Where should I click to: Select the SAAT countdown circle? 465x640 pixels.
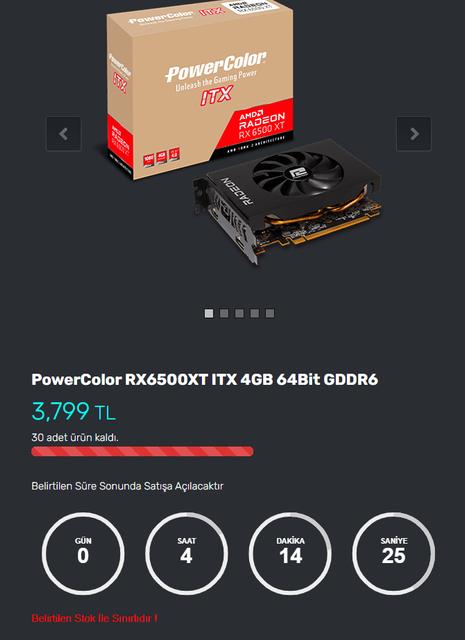coord(186,553)
